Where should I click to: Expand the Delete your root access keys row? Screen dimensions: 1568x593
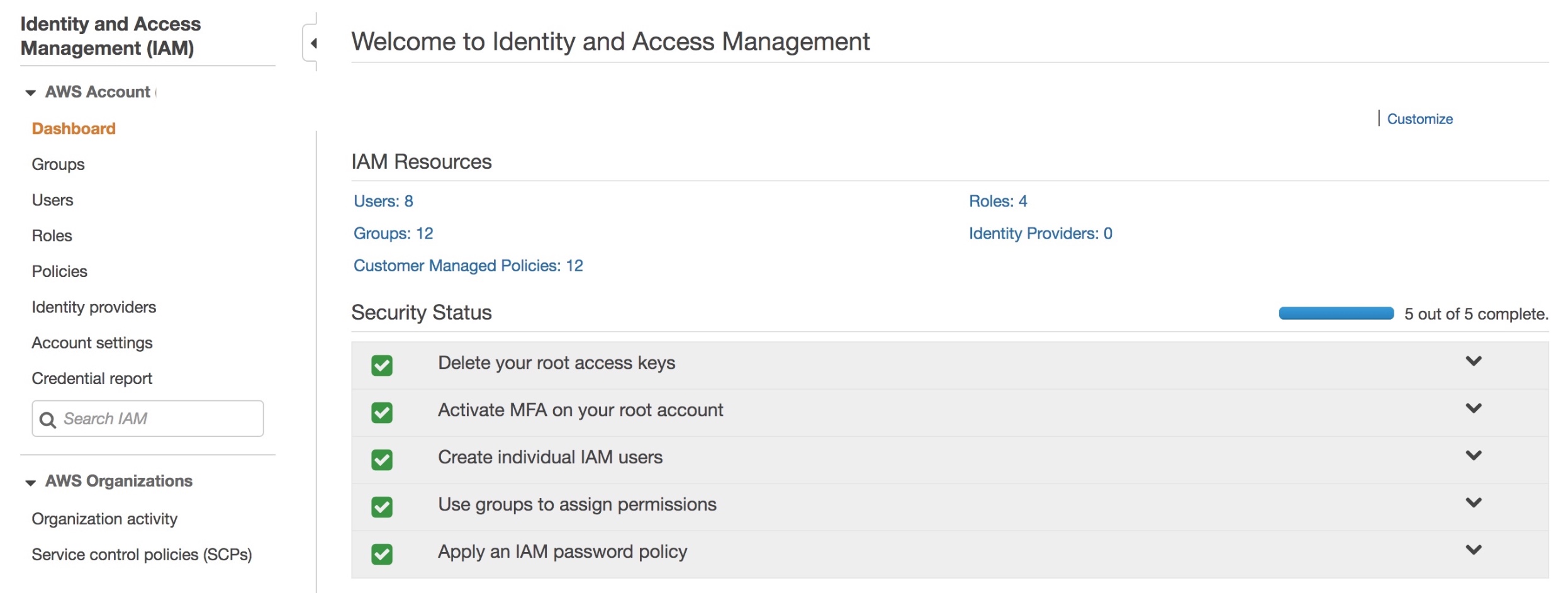(x=1474, y=361)
